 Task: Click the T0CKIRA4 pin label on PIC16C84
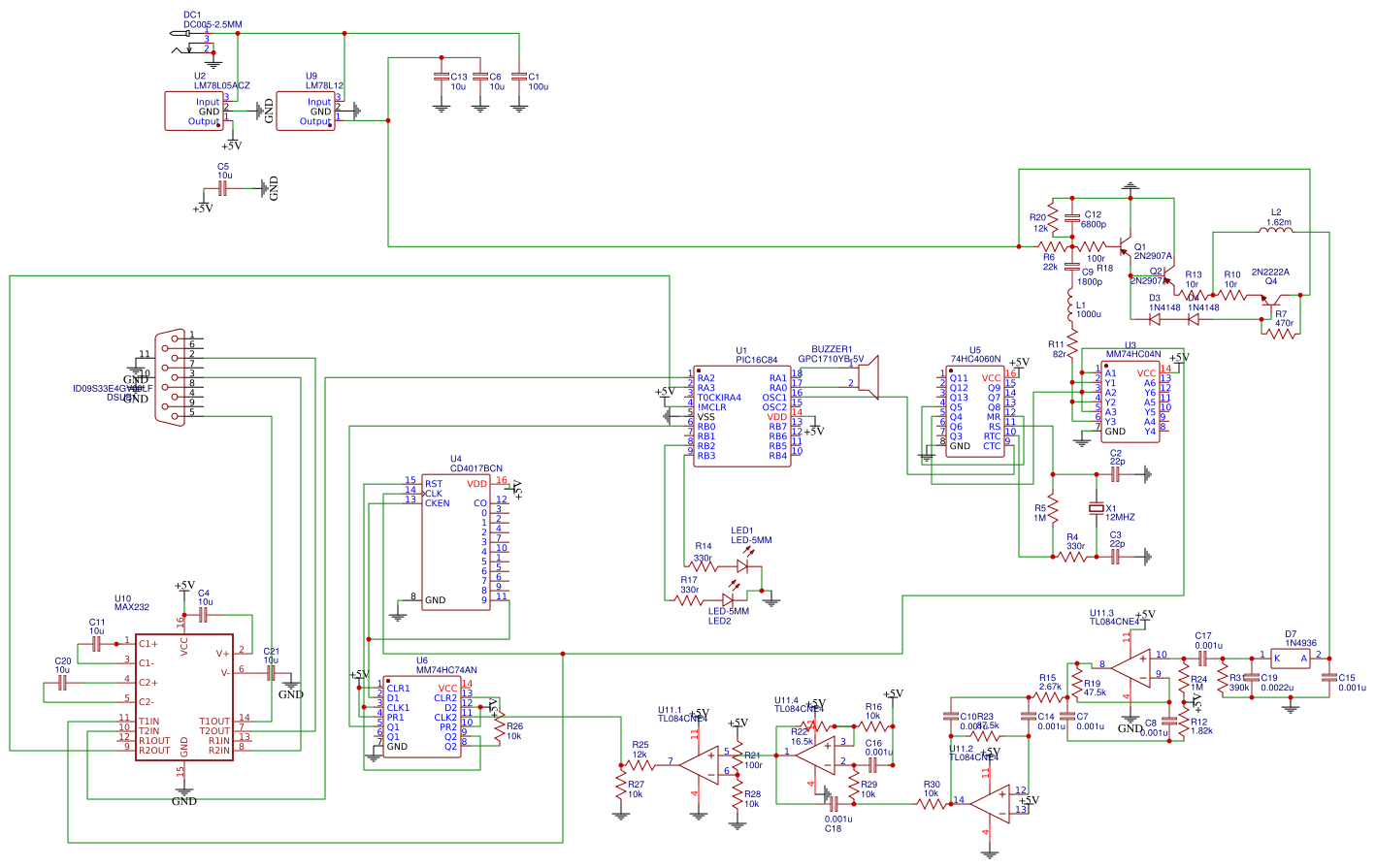(x=719, y=398)
